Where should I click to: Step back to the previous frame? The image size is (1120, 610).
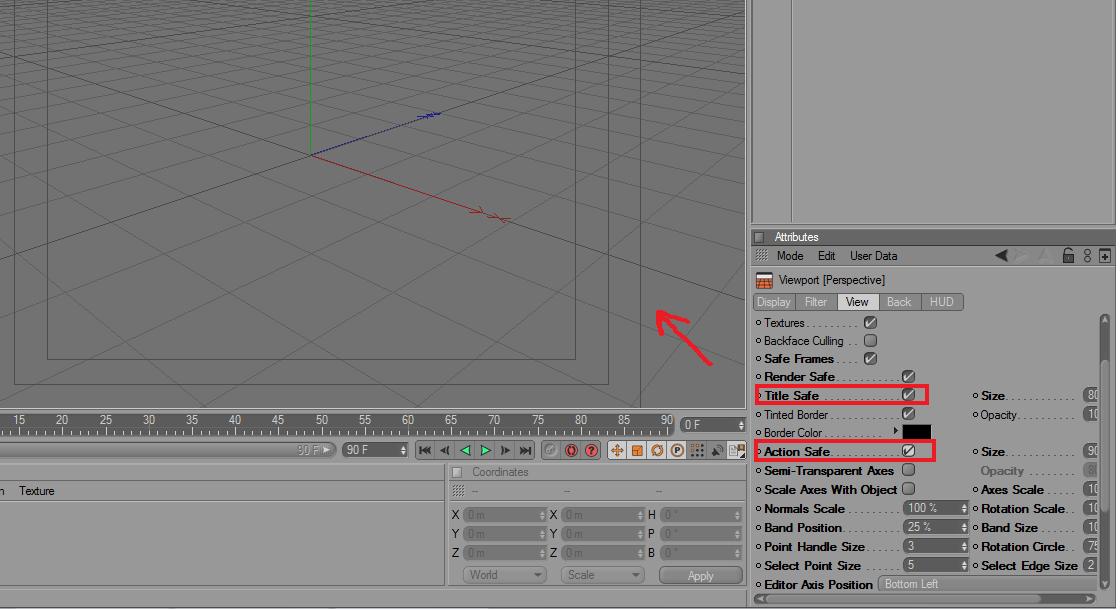445,450
